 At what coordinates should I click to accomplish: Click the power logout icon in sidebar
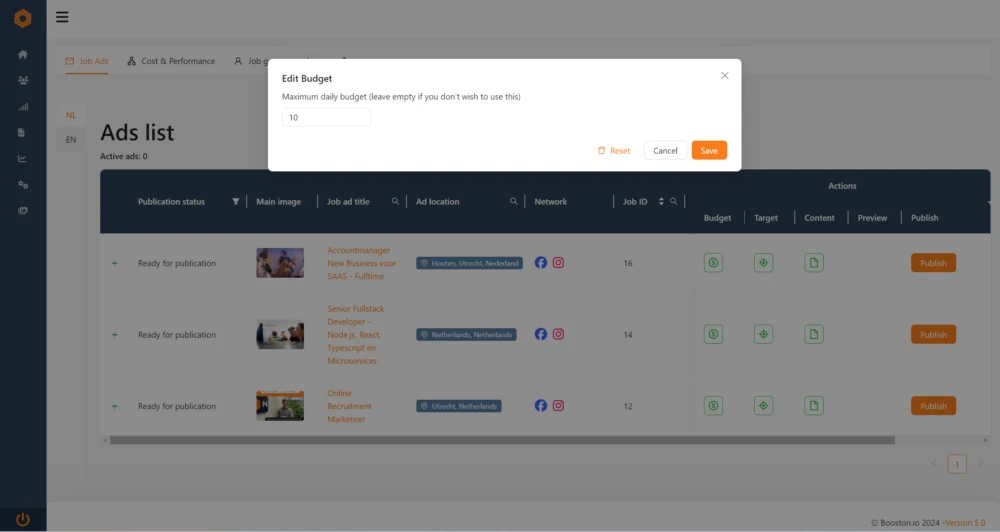(23, 519)
